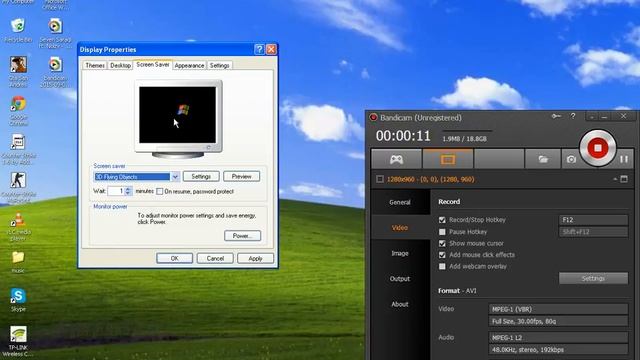
Task: Click Display Properties help question button
Action: point(259,49)
